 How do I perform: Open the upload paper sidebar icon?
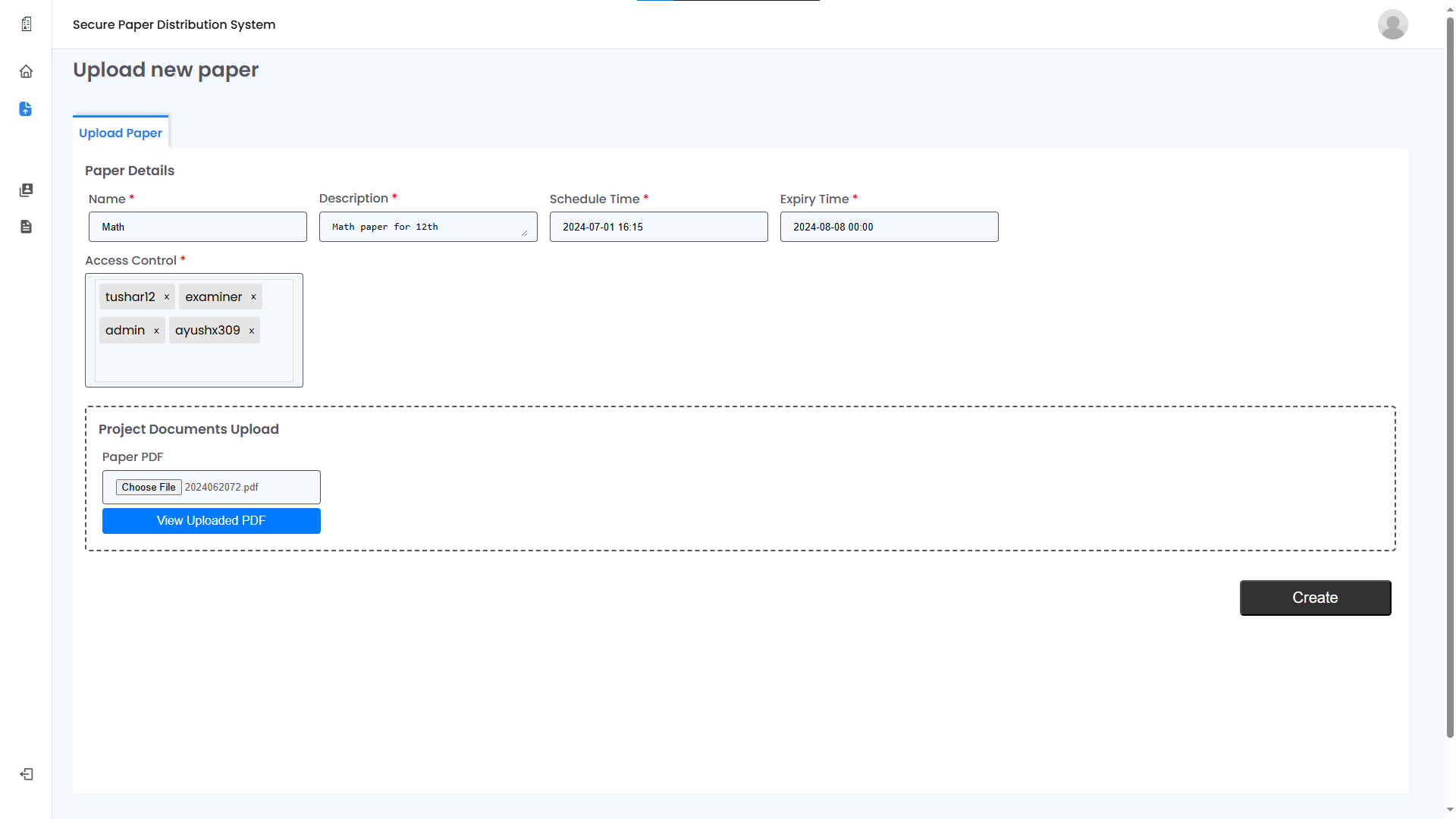(x=26, y=109)
